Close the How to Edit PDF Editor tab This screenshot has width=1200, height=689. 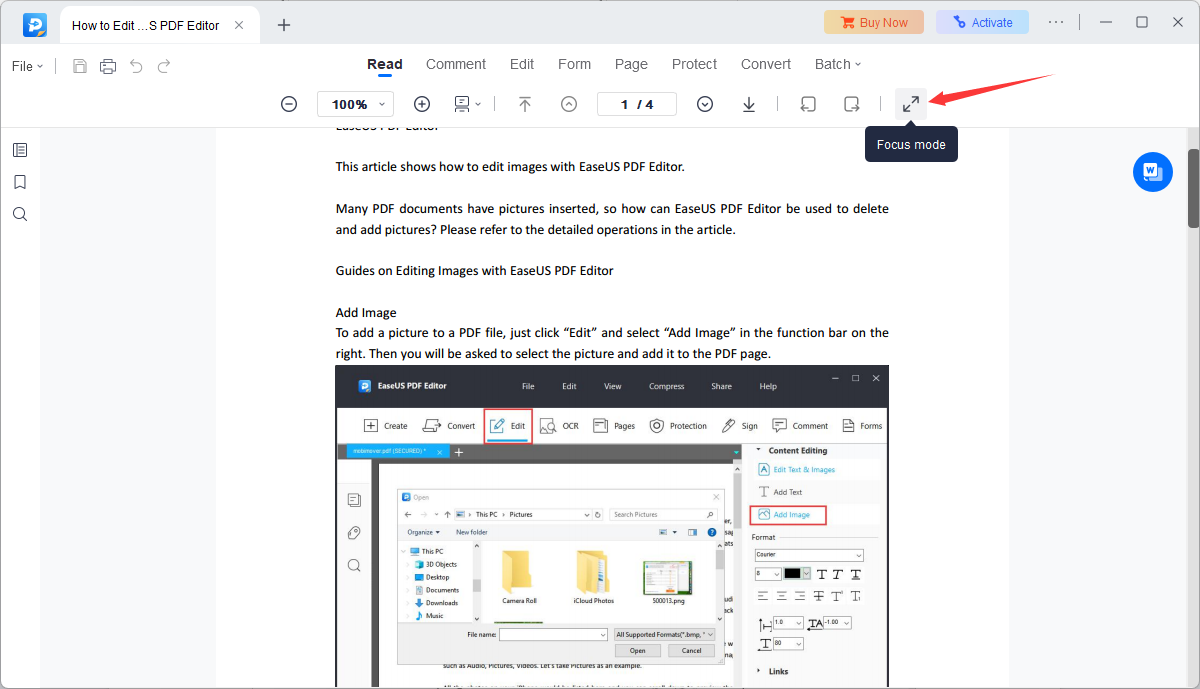240,25
